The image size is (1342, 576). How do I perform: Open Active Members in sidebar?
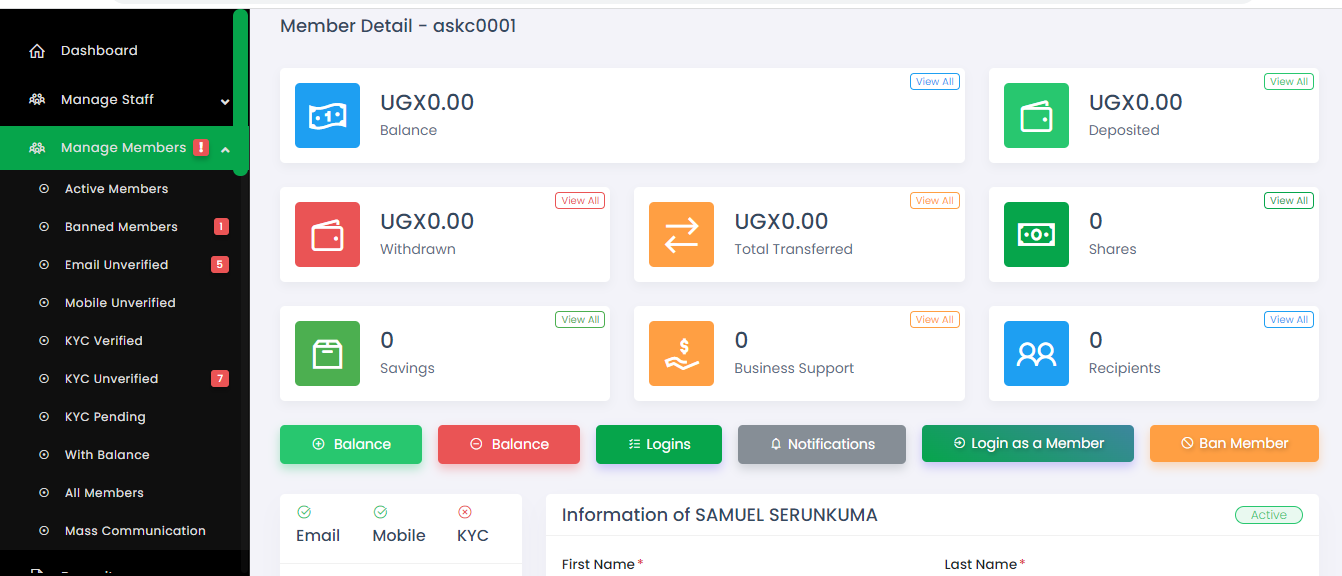point(117,189)
